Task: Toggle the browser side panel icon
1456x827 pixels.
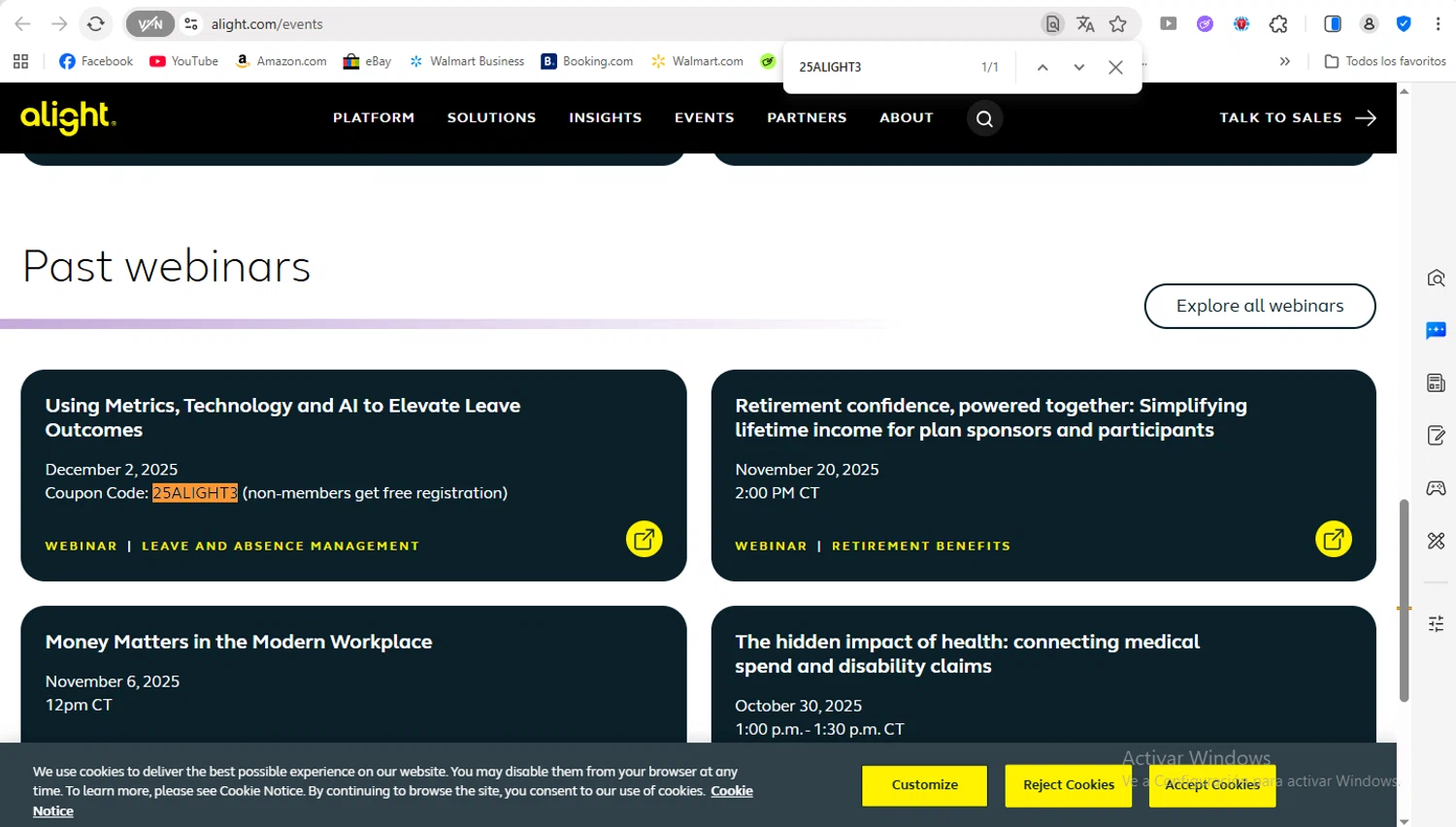Action: pyautogui.click(x=1333, y=24)
